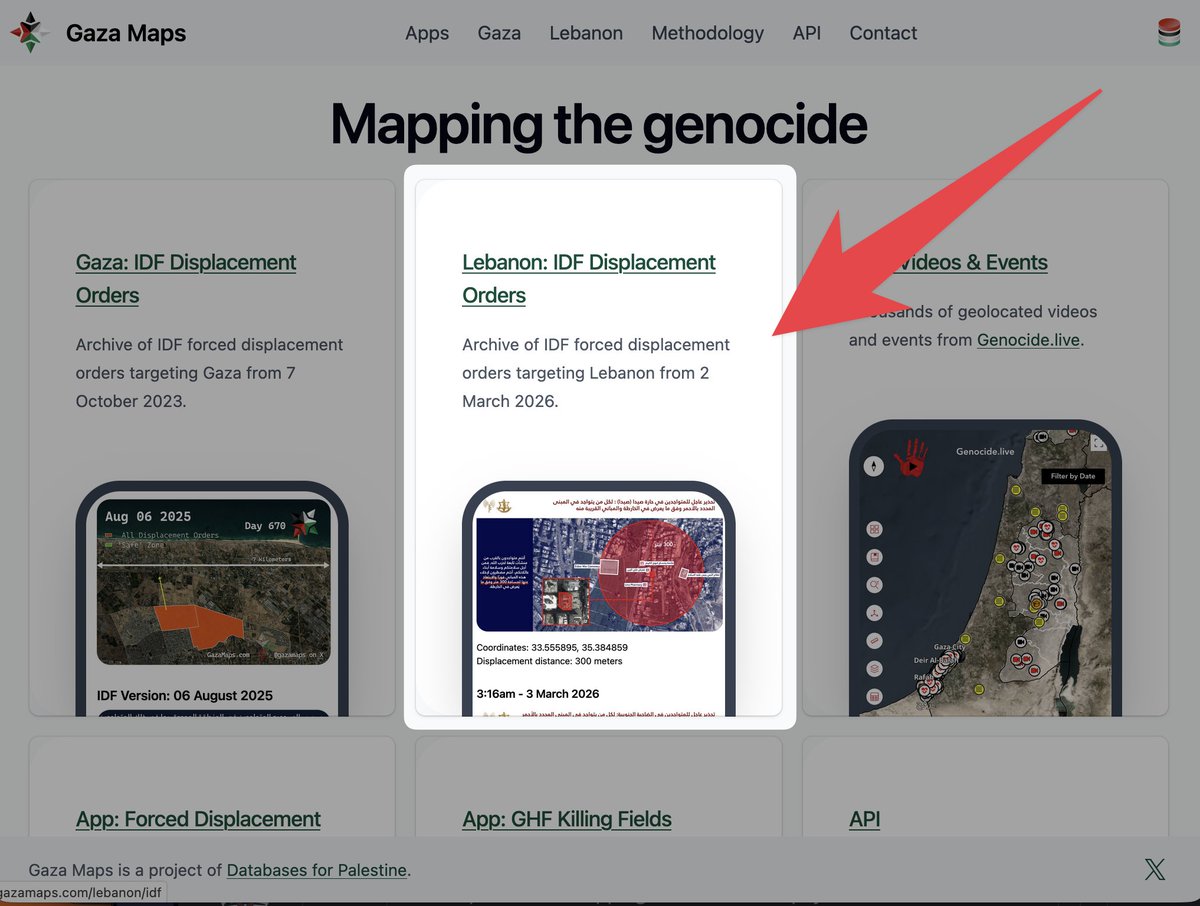The height and width of the screenshot is (906, 1200).
Task: Click the Mapping the genocide heading
Action: pyautogui.click(x=598, y=124)
